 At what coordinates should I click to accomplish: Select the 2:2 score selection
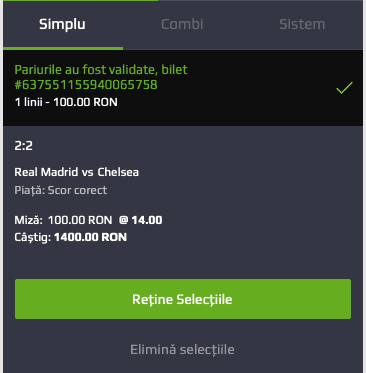[x=23, y=146]
